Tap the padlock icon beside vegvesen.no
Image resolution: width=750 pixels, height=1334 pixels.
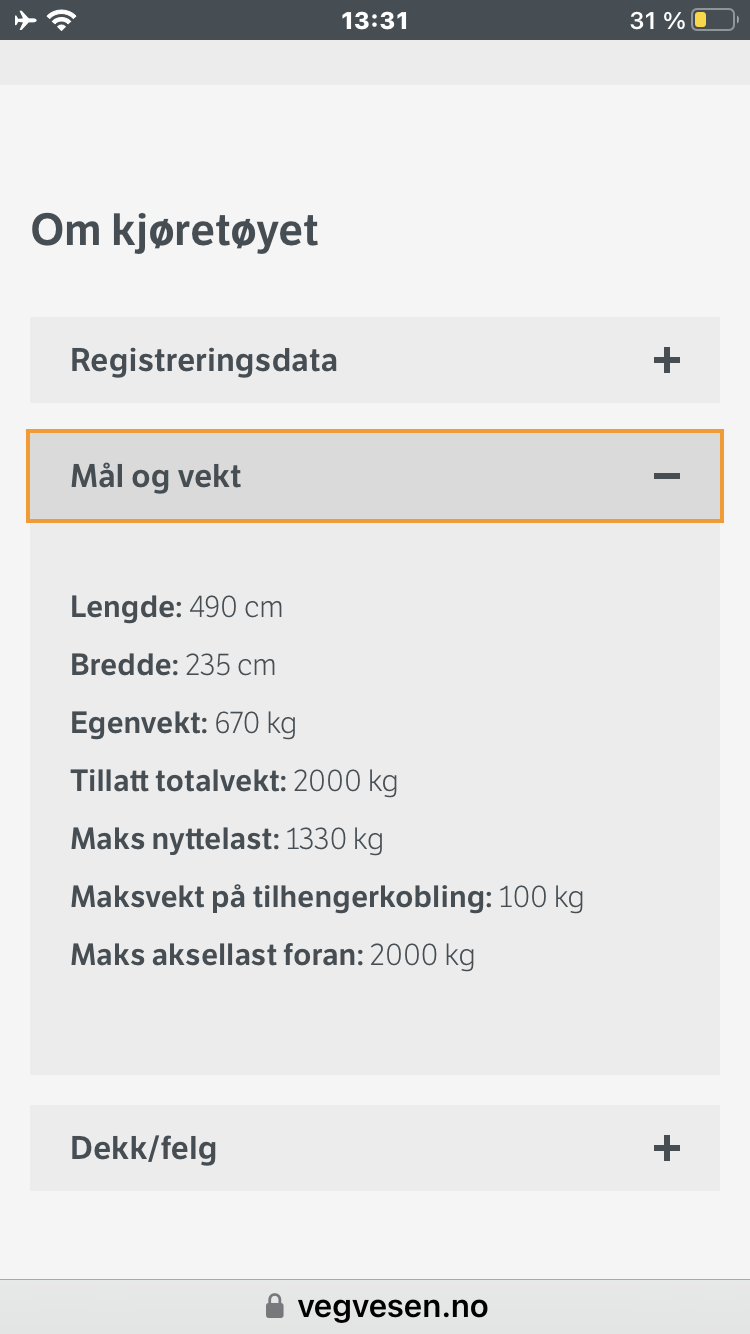tap(274, 1306)
